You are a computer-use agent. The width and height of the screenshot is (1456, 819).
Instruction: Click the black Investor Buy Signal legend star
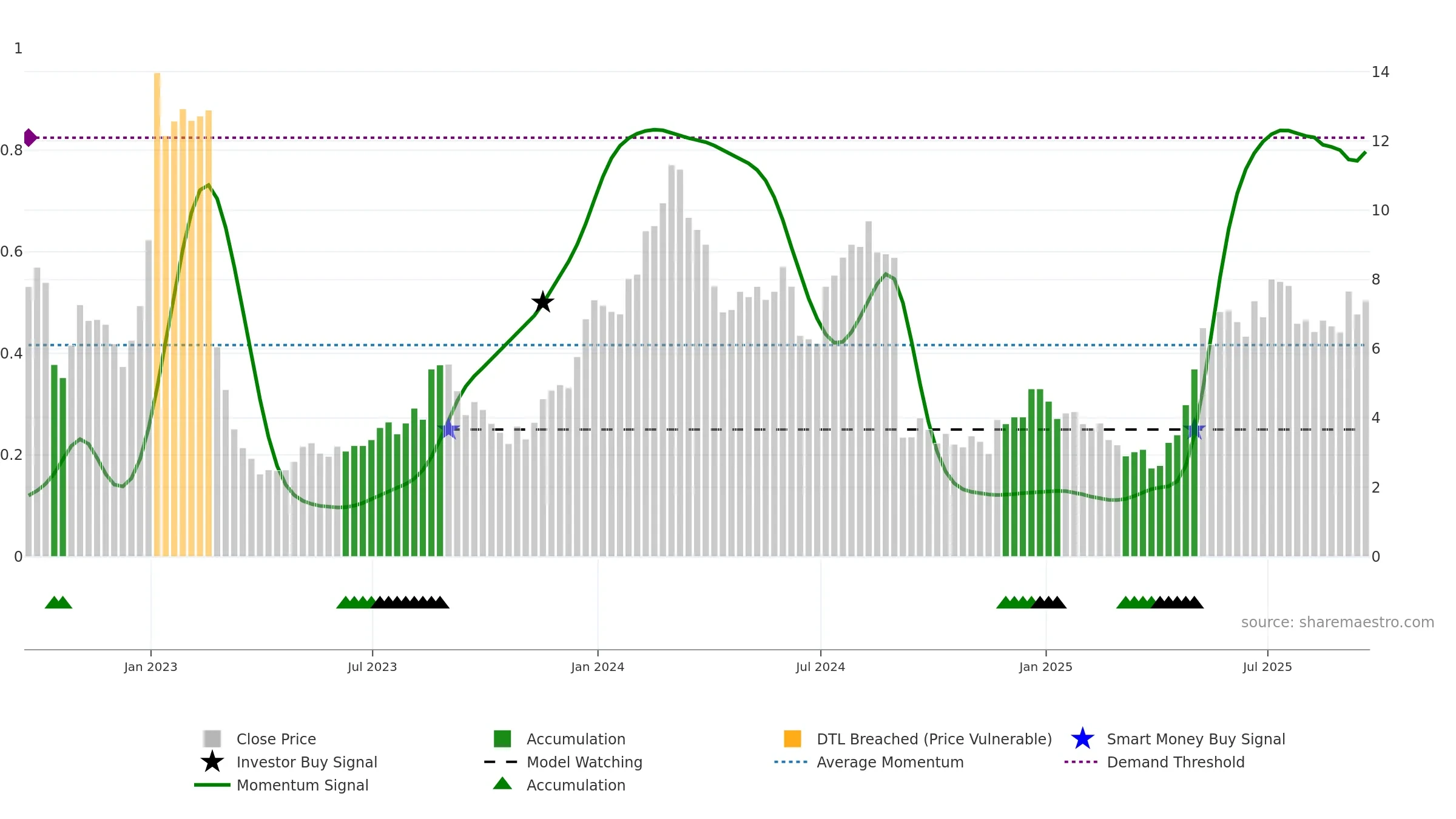(212, 761)
